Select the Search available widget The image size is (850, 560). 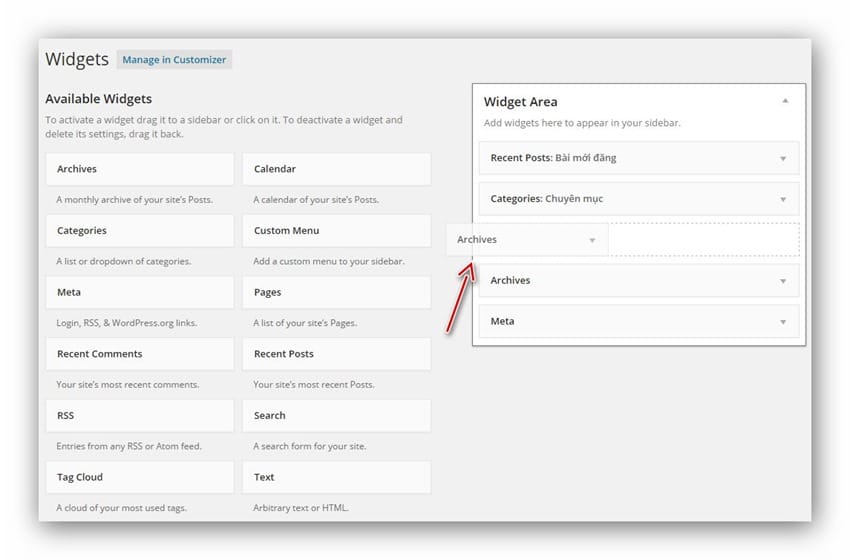point(337,416)
